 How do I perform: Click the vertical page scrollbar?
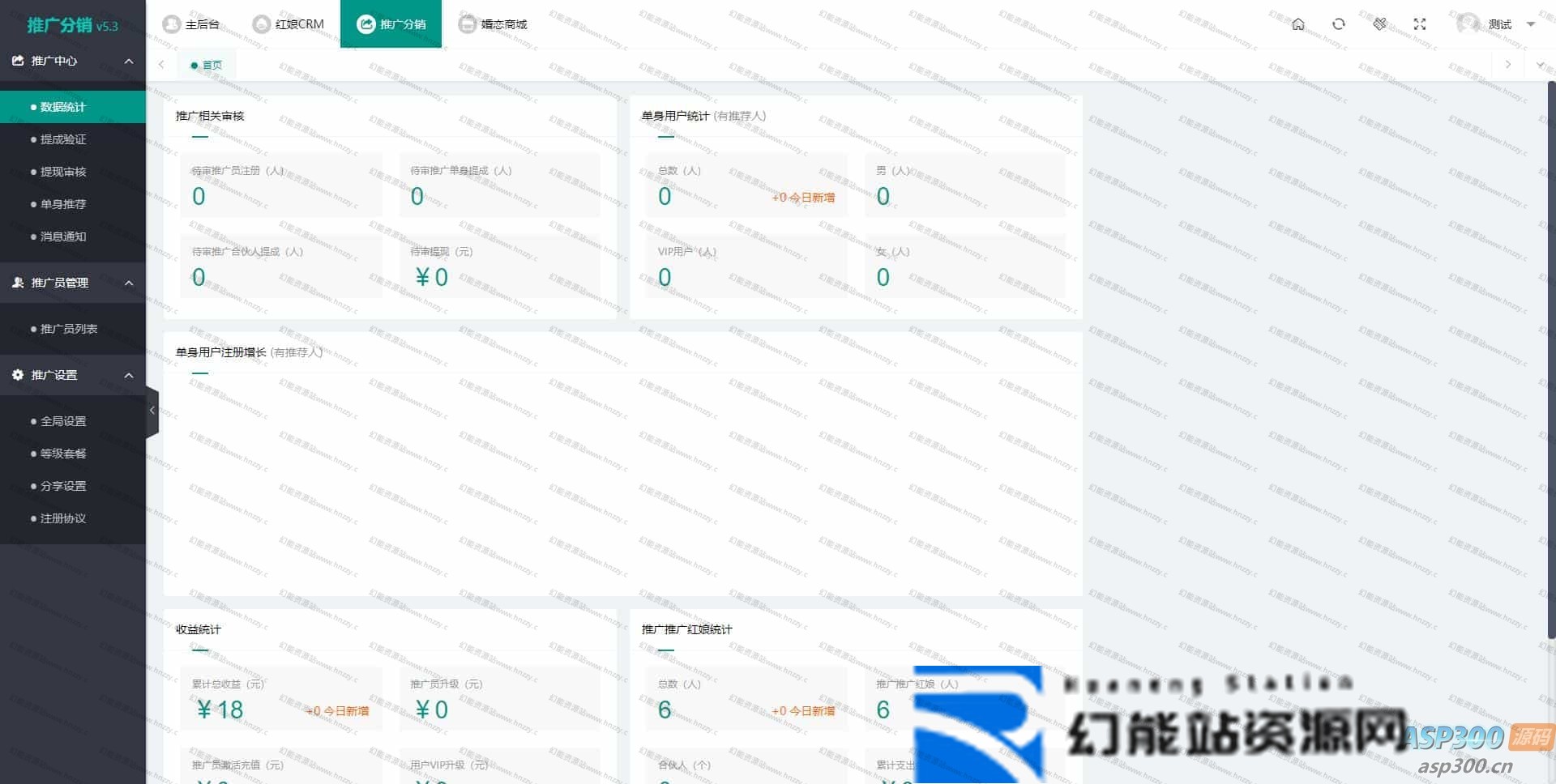click(x=1551, y=356)
